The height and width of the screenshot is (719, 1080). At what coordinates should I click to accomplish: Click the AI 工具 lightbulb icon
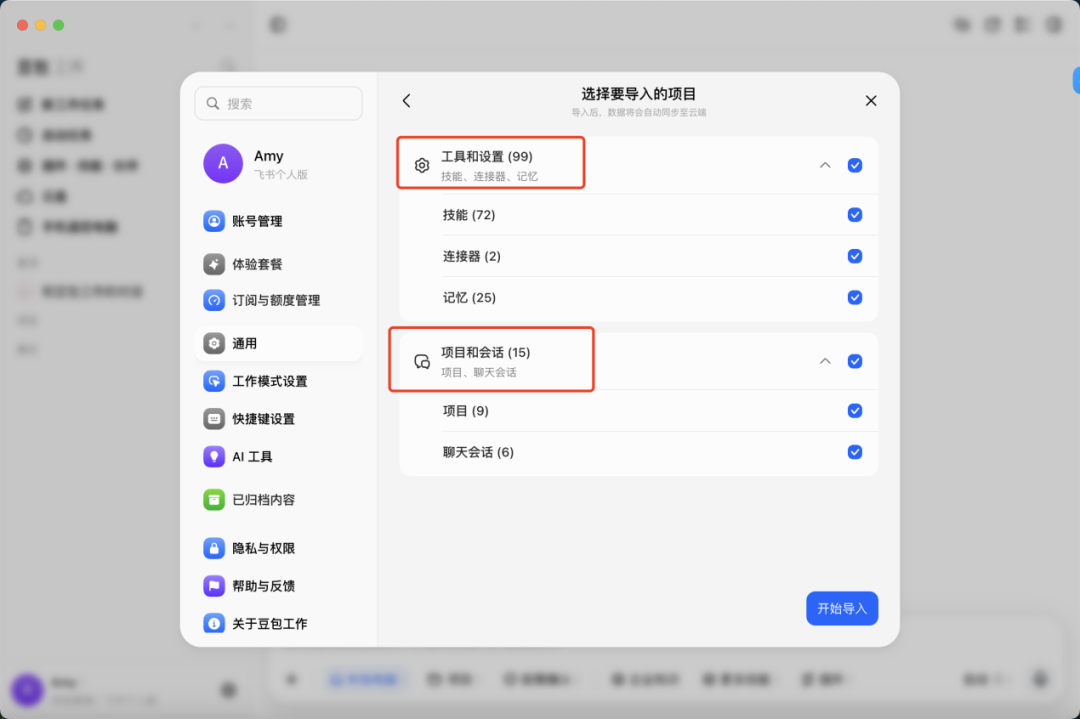pyautogui.click(x=214, y=457)
